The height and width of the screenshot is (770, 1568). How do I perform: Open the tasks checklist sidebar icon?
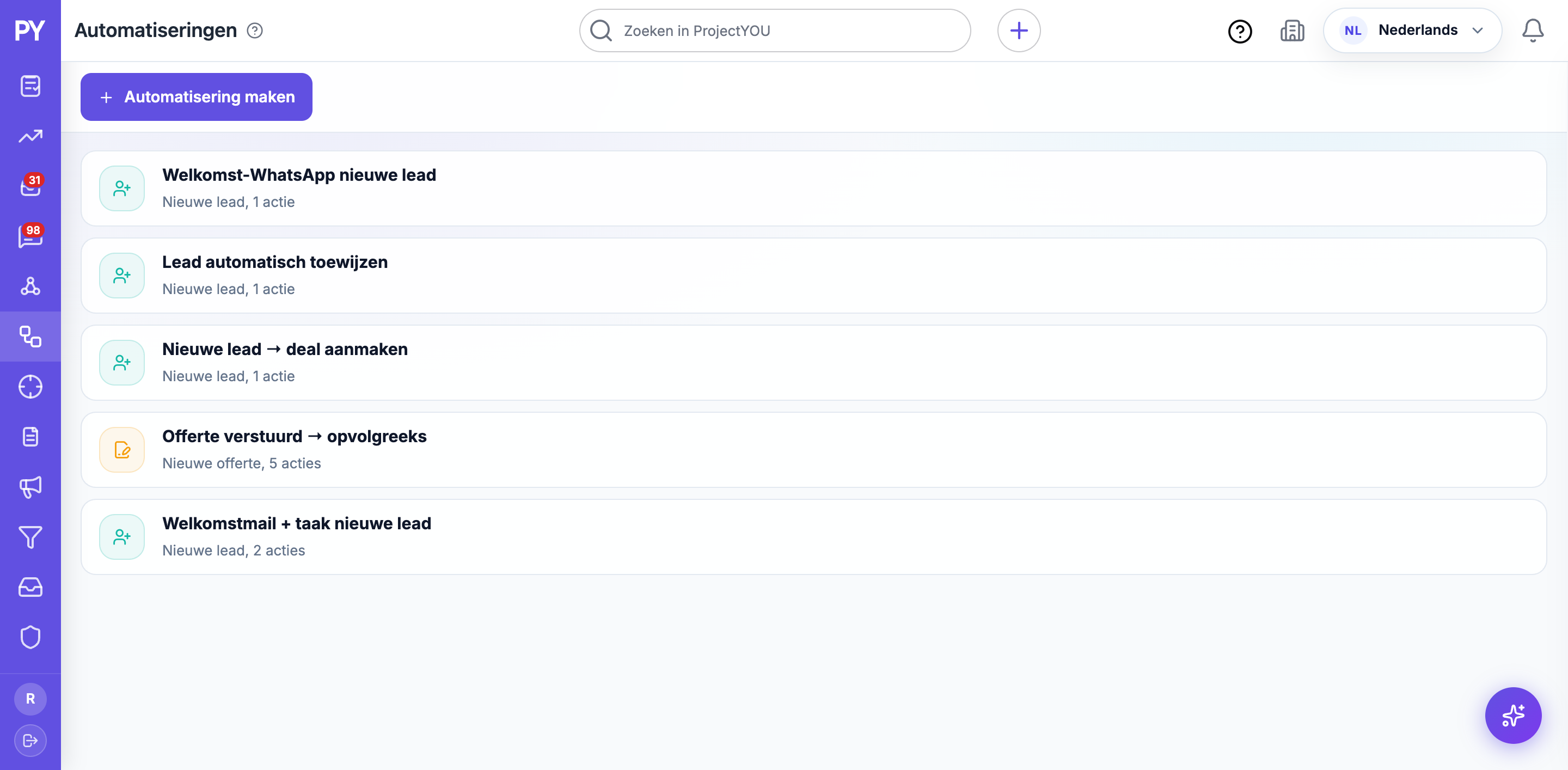30,86
